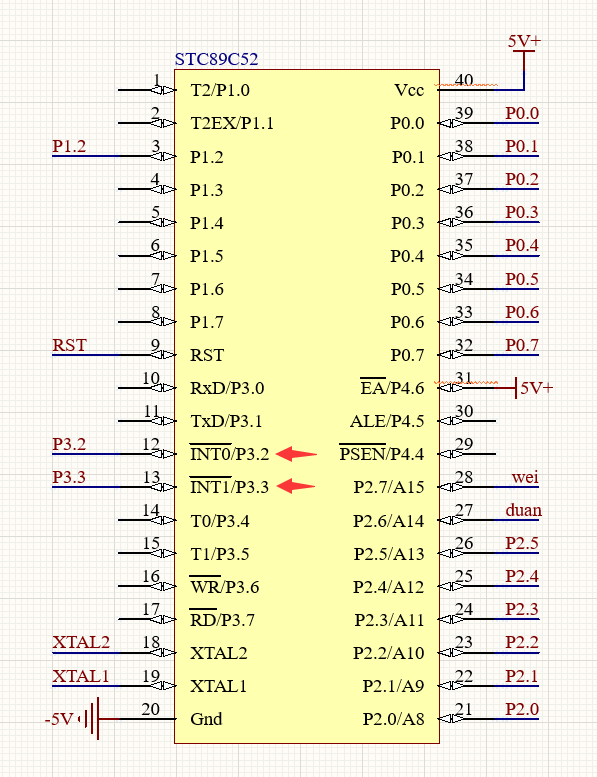Viewport: 597px width, 777px height.
Task: Click the Gnd pin name
Action: pyautogui.click(x=206, y=719)
